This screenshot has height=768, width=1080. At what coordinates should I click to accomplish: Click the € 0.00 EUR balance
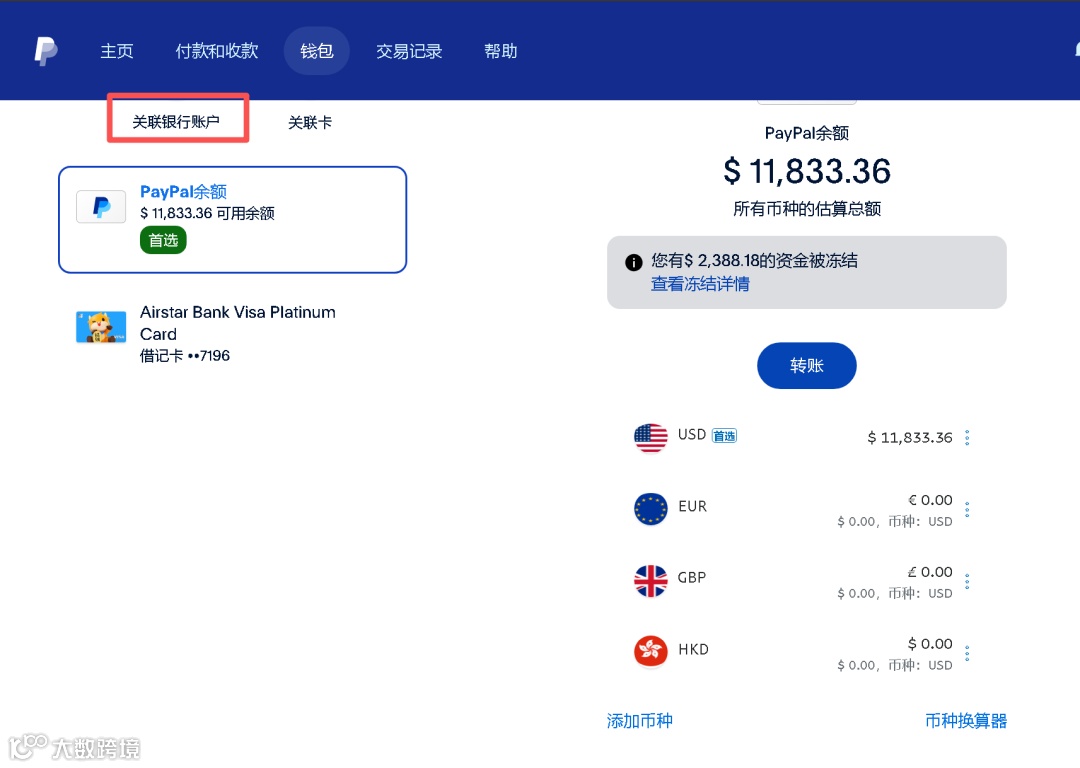[930, 500]
